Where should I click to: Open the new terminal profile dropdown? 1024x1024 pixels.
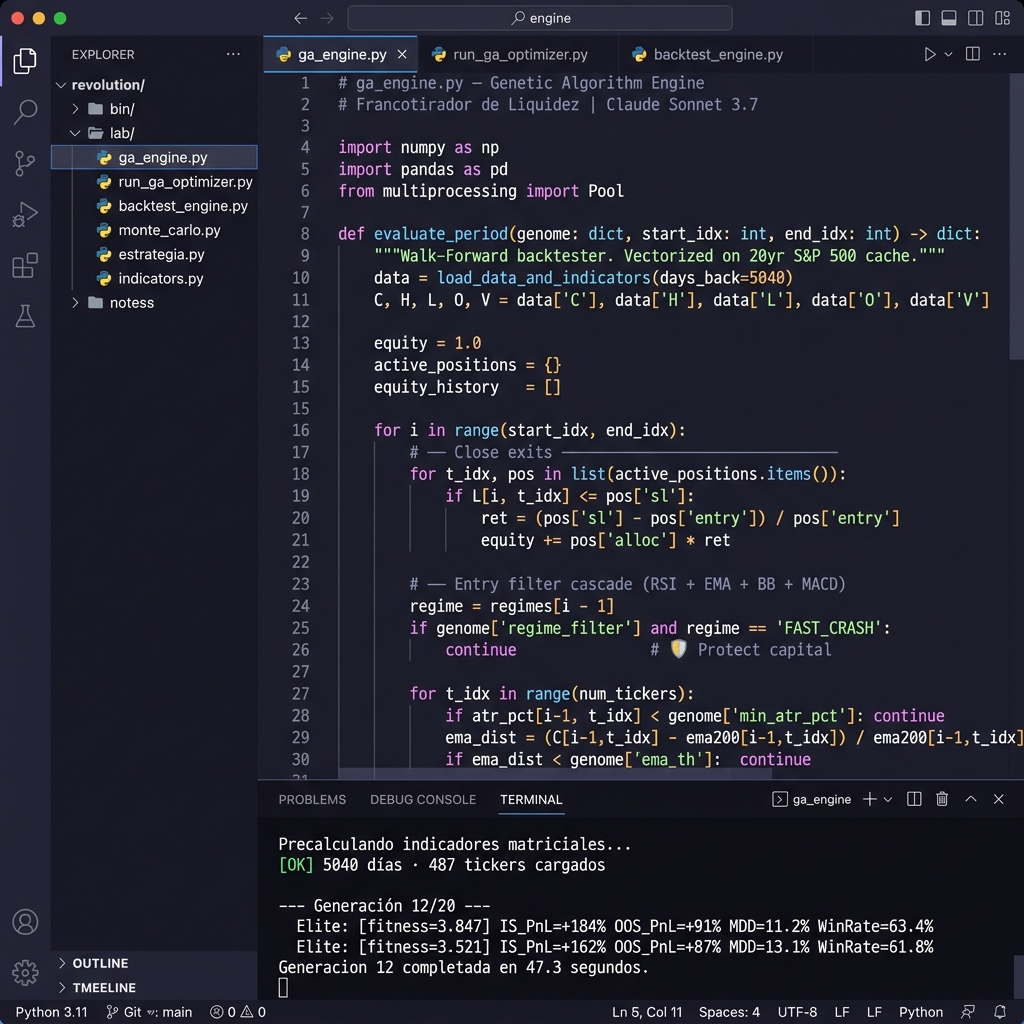(888, 799)
